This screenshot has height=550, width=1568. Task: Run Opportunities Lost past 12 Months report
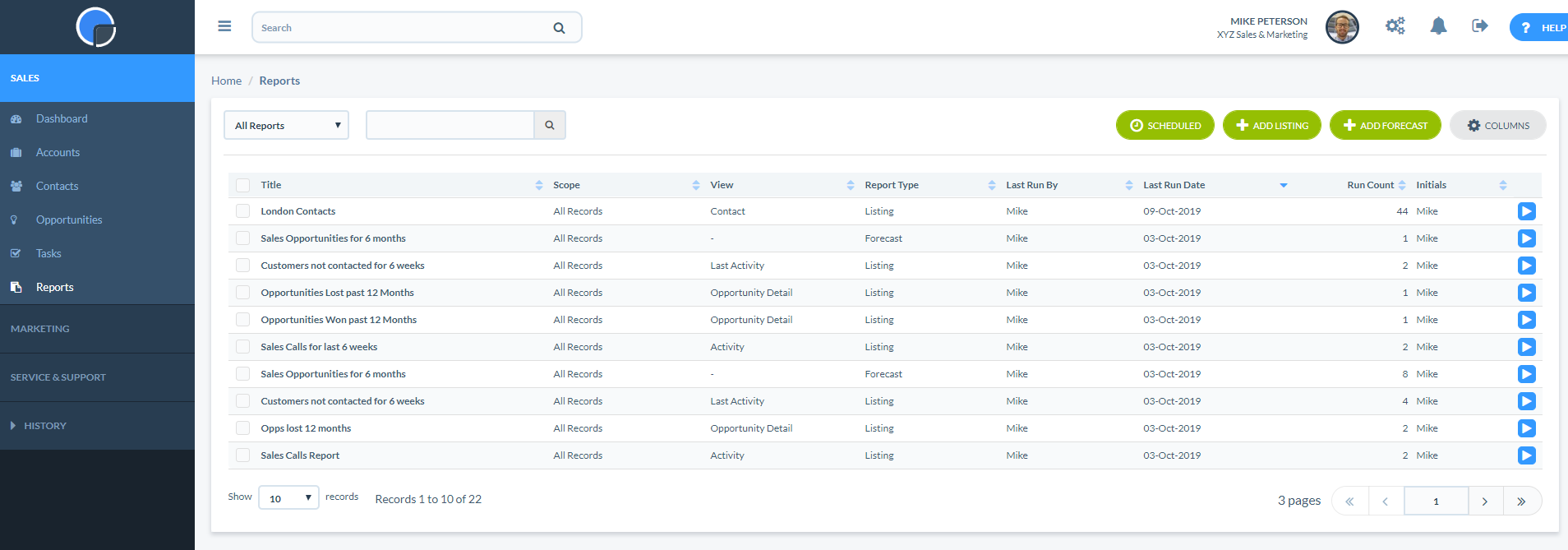tap(1527, 293)
